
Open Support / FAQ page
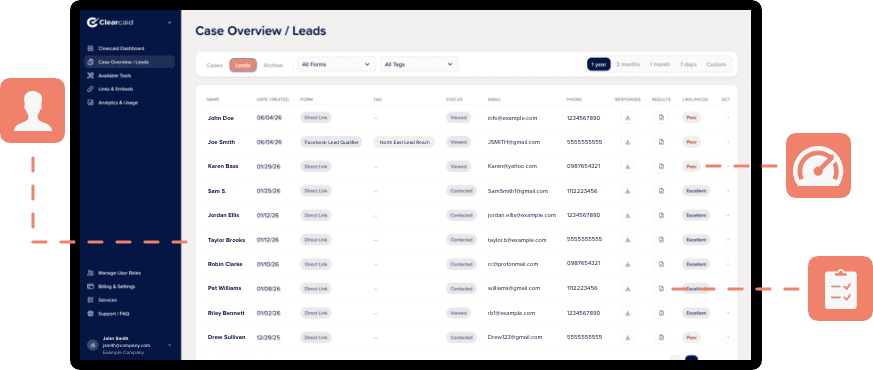tap(109, 314)
